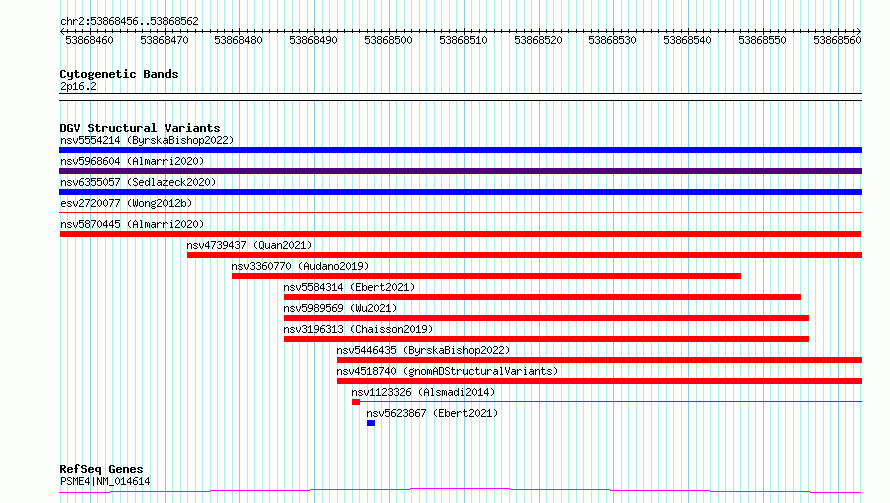890x503 pixels.
Task: Open the nsv5584314 (Ebert2021) label
Action: point(349,287)
